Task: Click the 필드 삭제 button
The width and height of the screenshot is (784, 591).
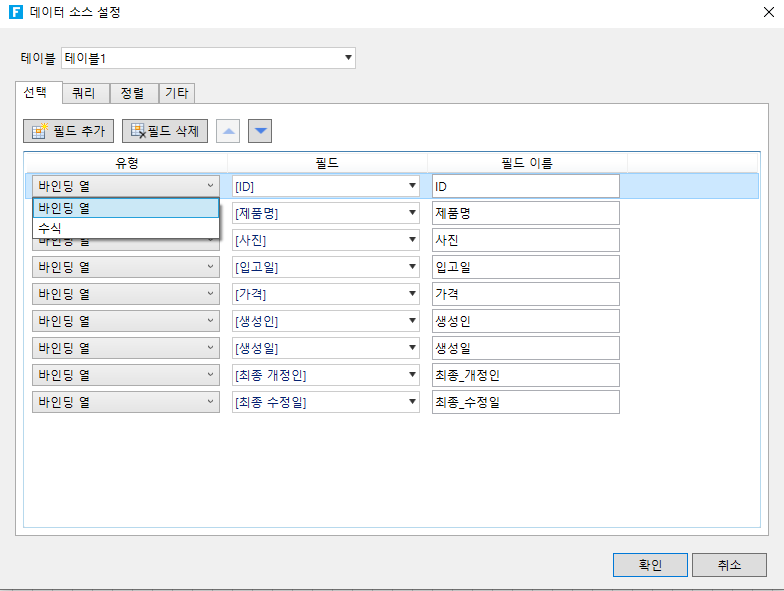Action: click(165, 131)
